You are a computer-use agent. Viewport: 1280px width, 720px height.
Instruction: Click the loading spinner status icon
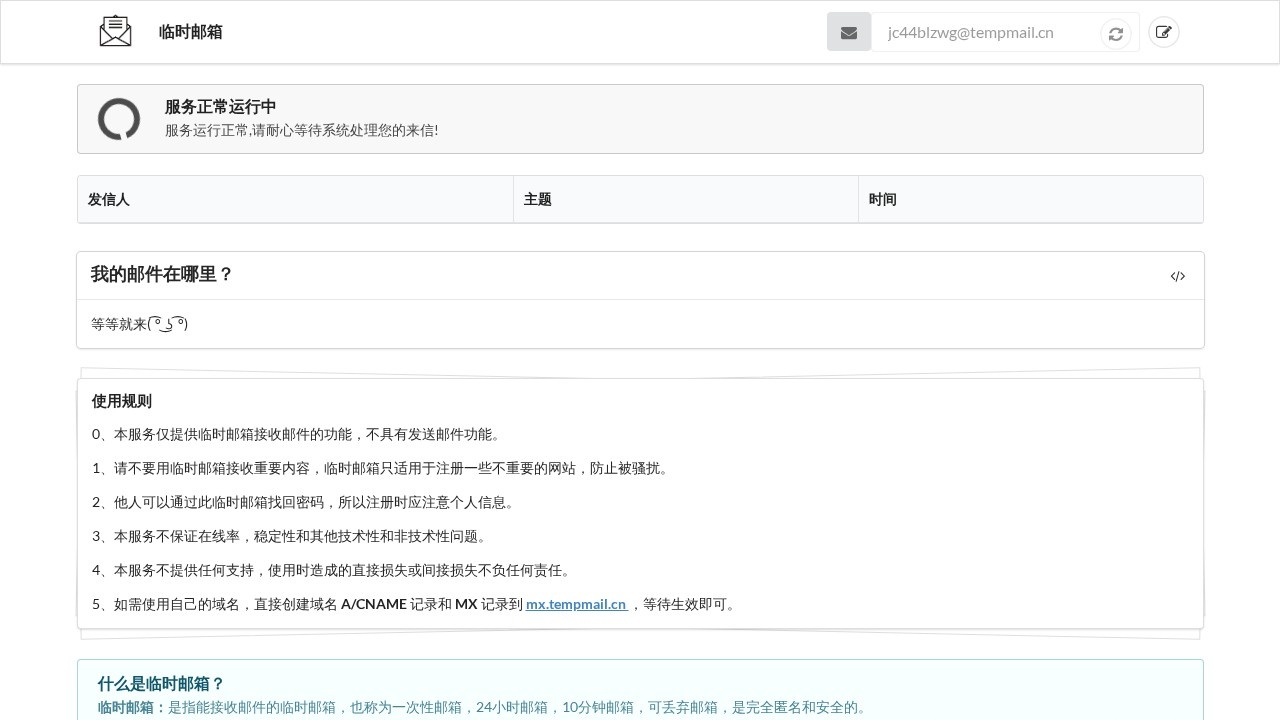[119, 120]
